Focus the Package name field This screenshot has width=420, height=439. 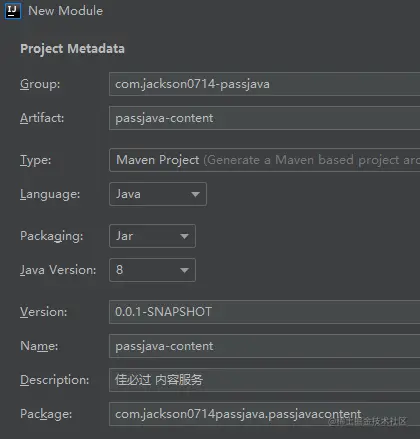point(265,414)
